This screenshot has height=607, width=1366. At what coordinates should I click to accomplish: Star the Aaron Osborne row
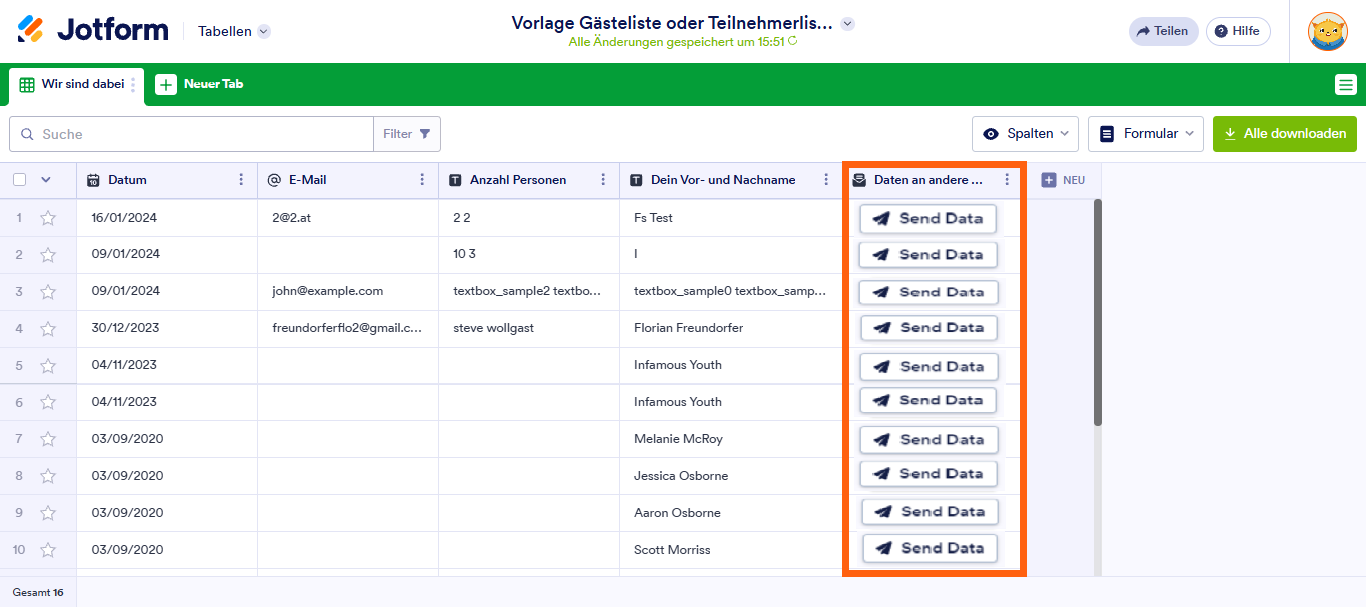47,514
